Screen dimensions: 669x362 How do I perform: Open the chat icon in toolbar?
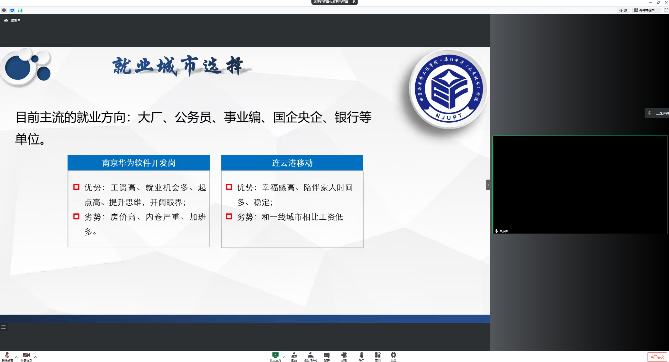(327, 356)
